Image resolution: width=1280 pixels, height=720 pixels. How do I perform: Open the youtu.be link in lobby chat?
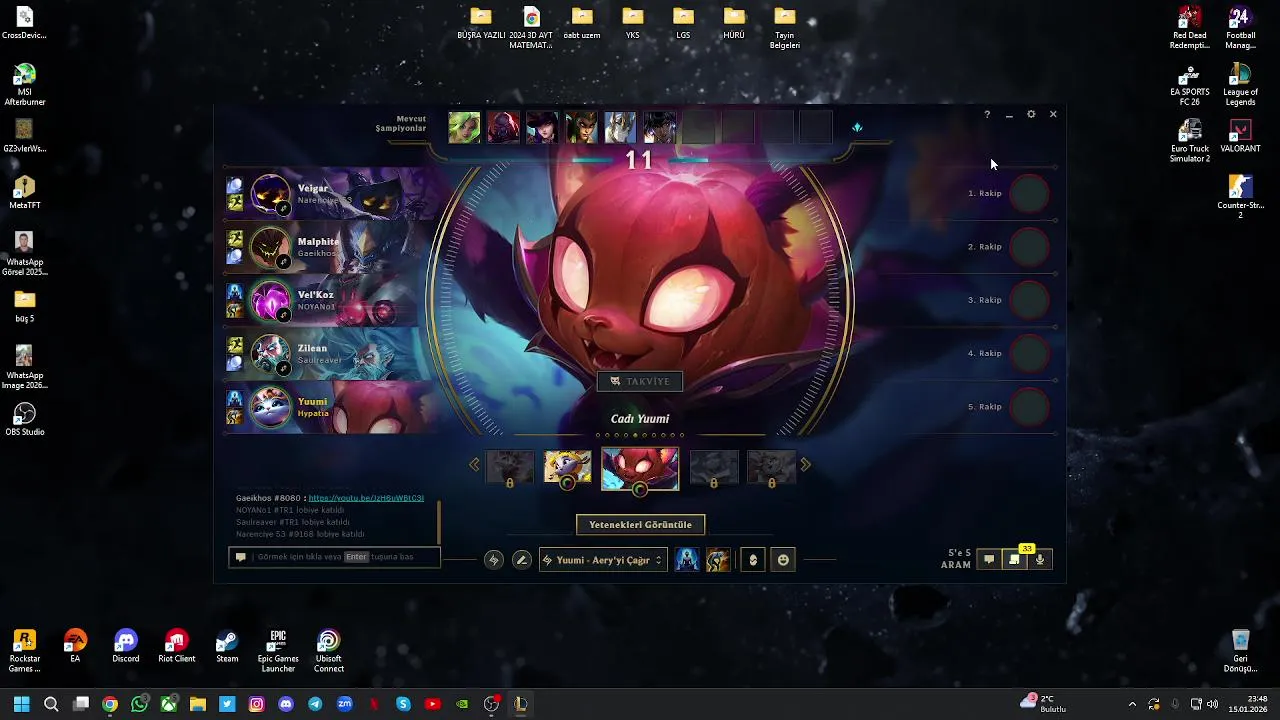[366, 498]
